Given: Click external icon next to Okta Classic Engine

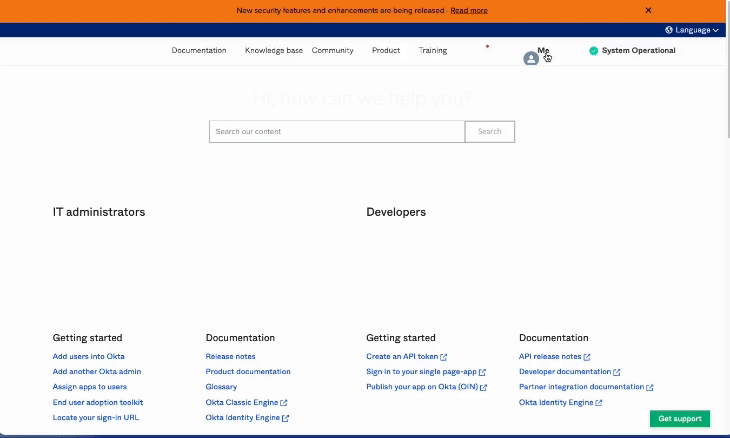Looking at the screenshot, I should click(284, 403).
